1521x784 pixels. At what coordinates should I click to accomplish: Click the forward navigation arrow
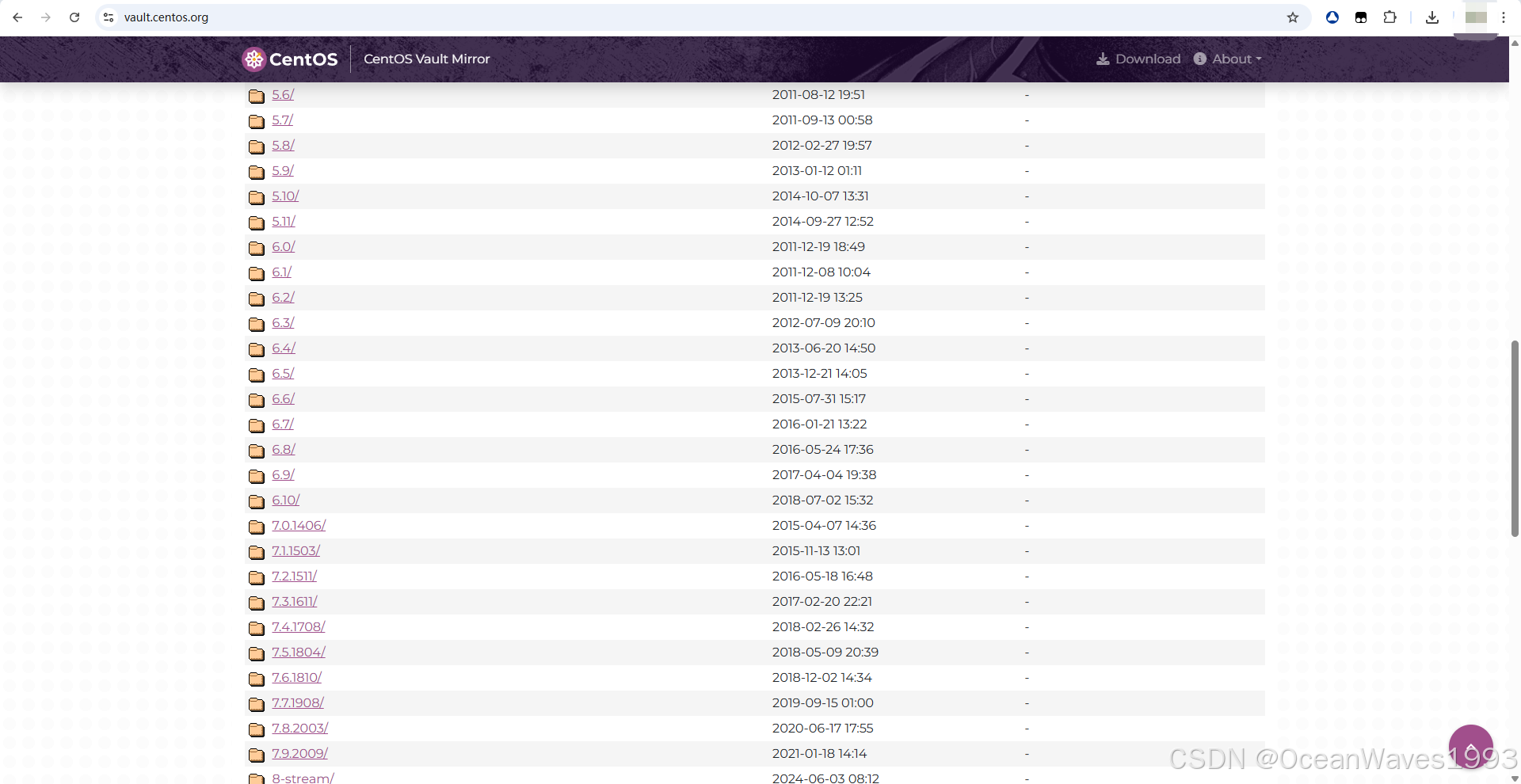[46, 17]
